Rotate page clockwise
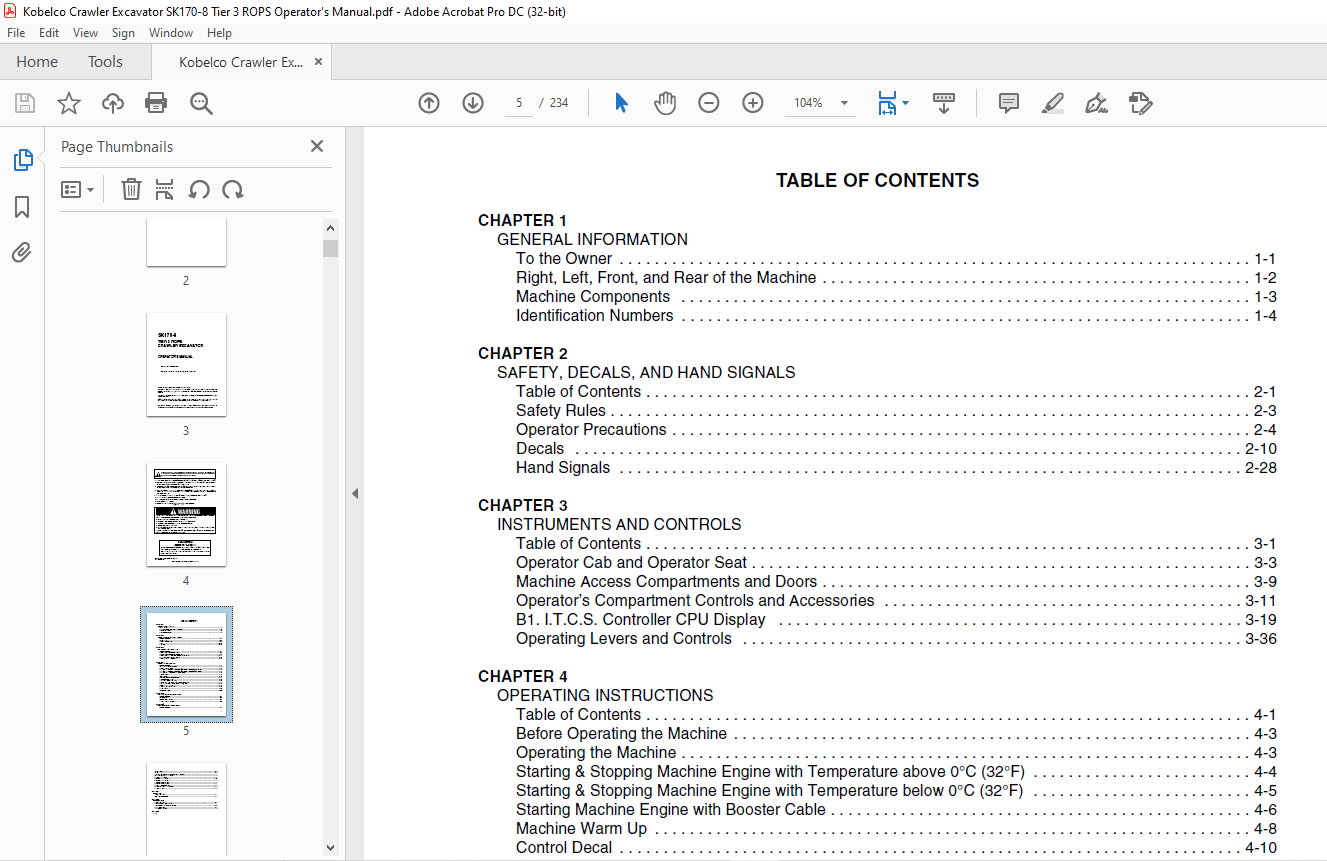The height and width of the screenshot is (861, 1327). pyautogui.click(x=233, y=189)
